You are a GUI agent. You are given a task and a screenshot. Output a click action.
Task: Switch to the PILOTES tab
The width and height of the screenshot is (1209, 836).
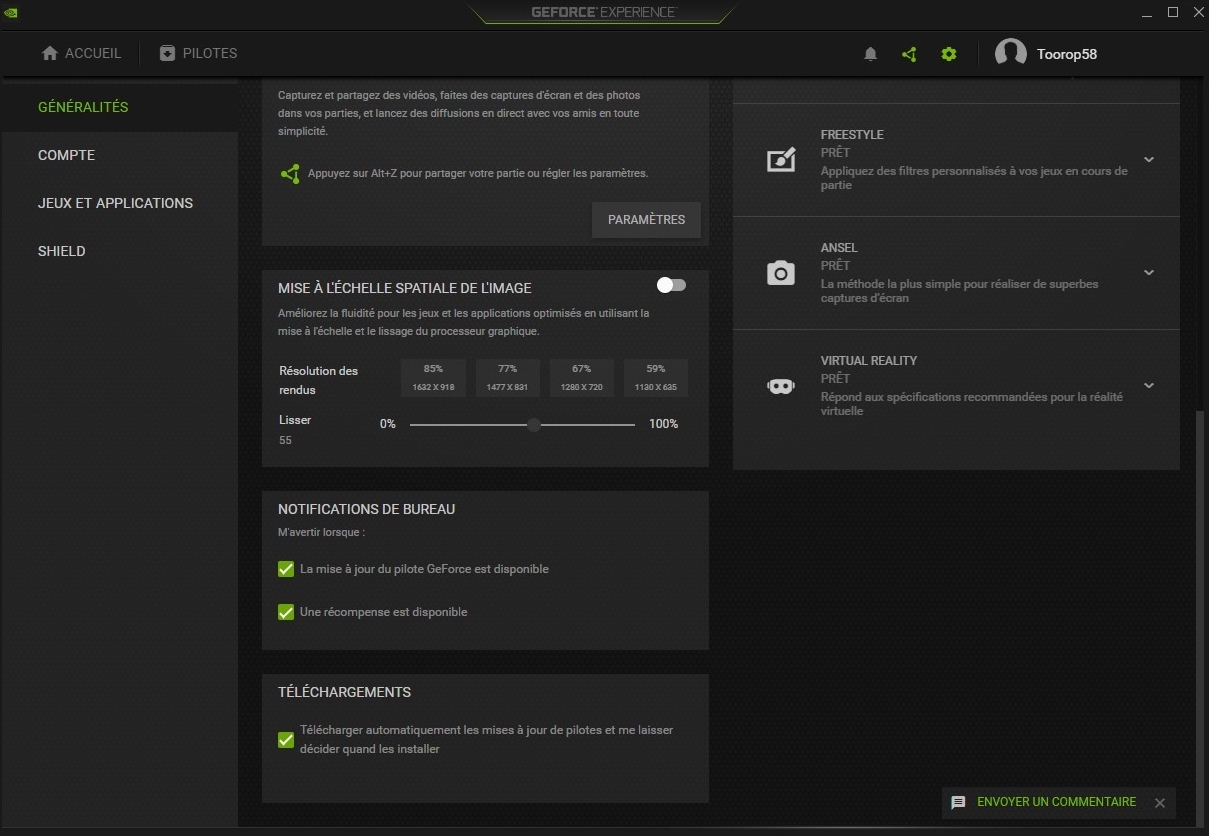pos(198,53)
